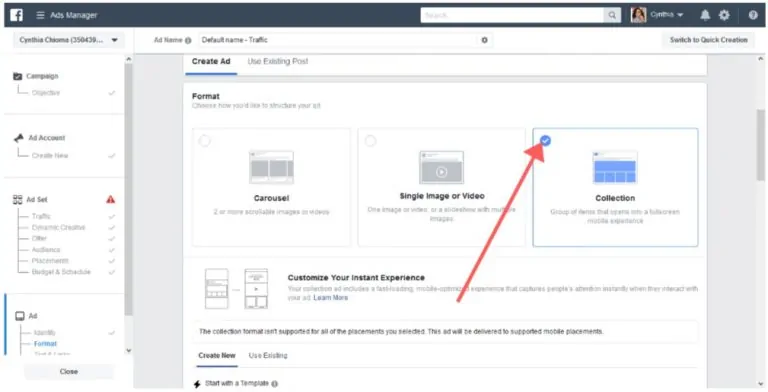Open the settings gear in top bar
The image size is (768, 392).
tap(724, 15)
